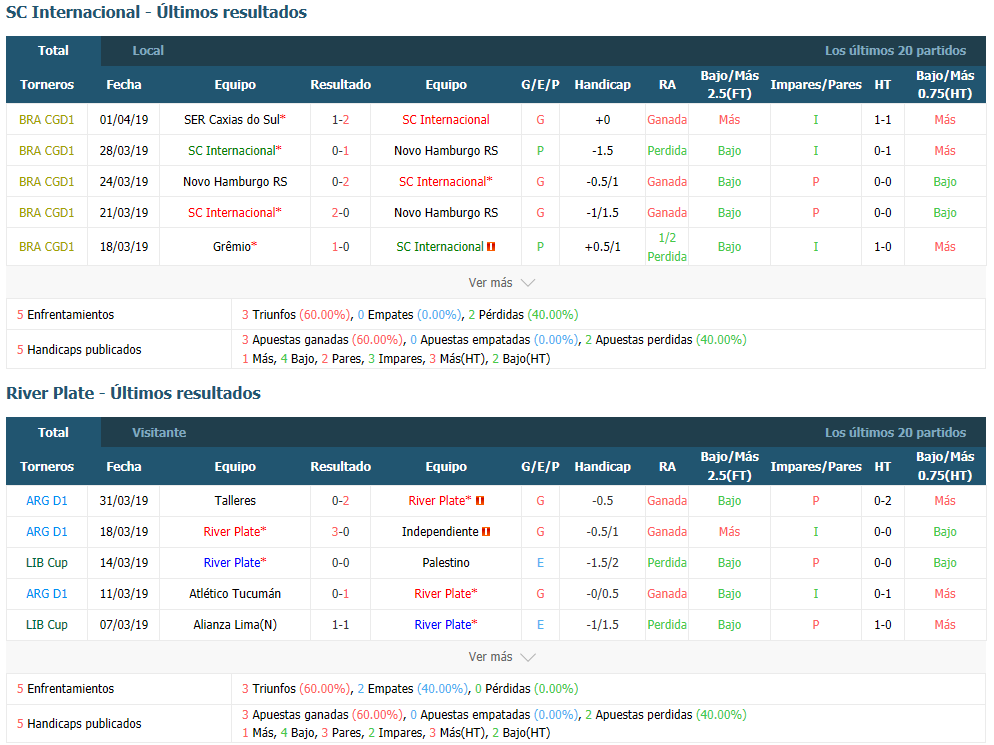Click '5 Enfrentamientos' under SC Internacional
The width and height of the screenshot is (994, 745).
65,315
